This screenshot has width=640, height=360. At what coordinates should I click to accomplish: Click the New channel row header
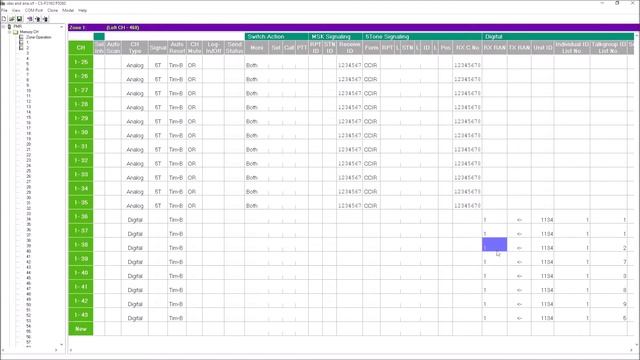pyautogui.click(x=81, y=329)
